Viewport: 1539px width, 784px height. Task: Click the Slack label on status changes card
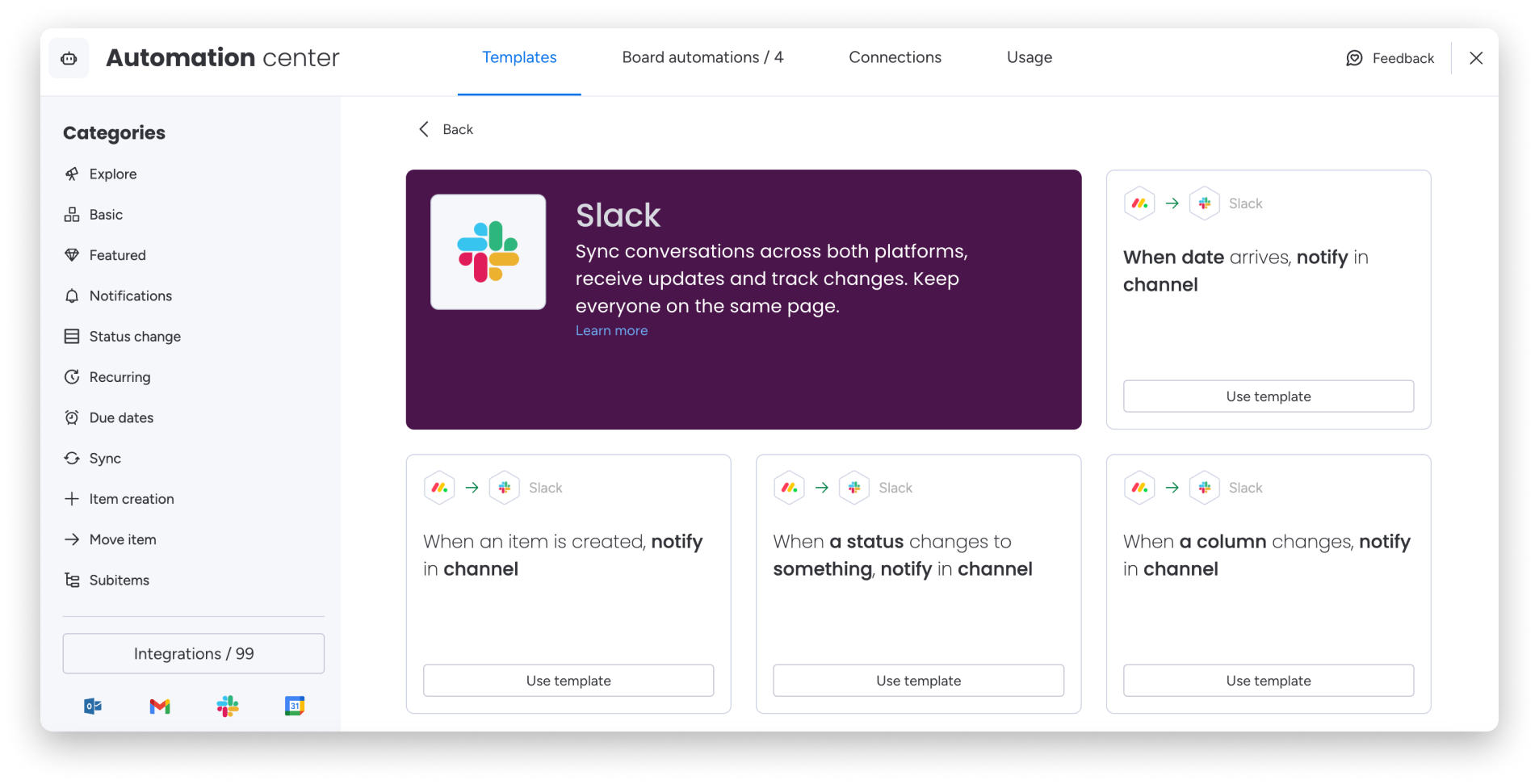click(x=895, y=488)
